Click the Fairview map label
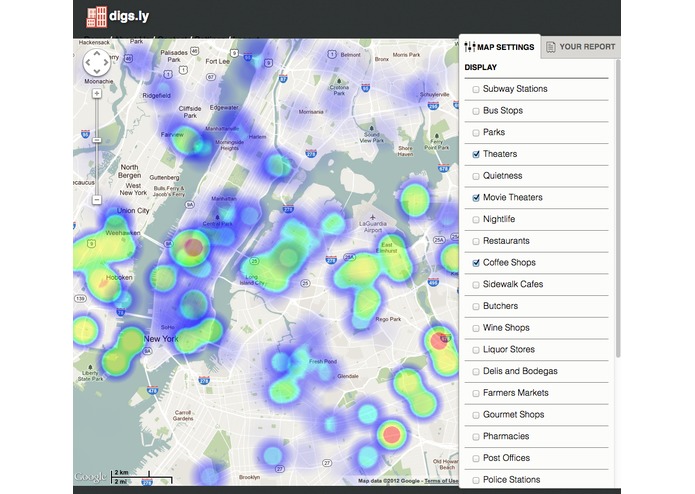Viewport: 695px width, 494px height. 172,134
